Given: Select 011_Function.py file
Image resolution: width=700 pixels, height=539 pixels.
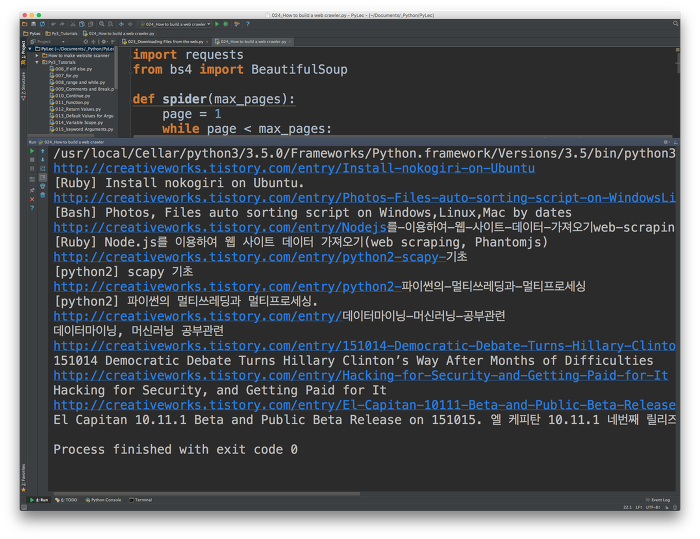Looking at the screenshot, I should point(69,103).
